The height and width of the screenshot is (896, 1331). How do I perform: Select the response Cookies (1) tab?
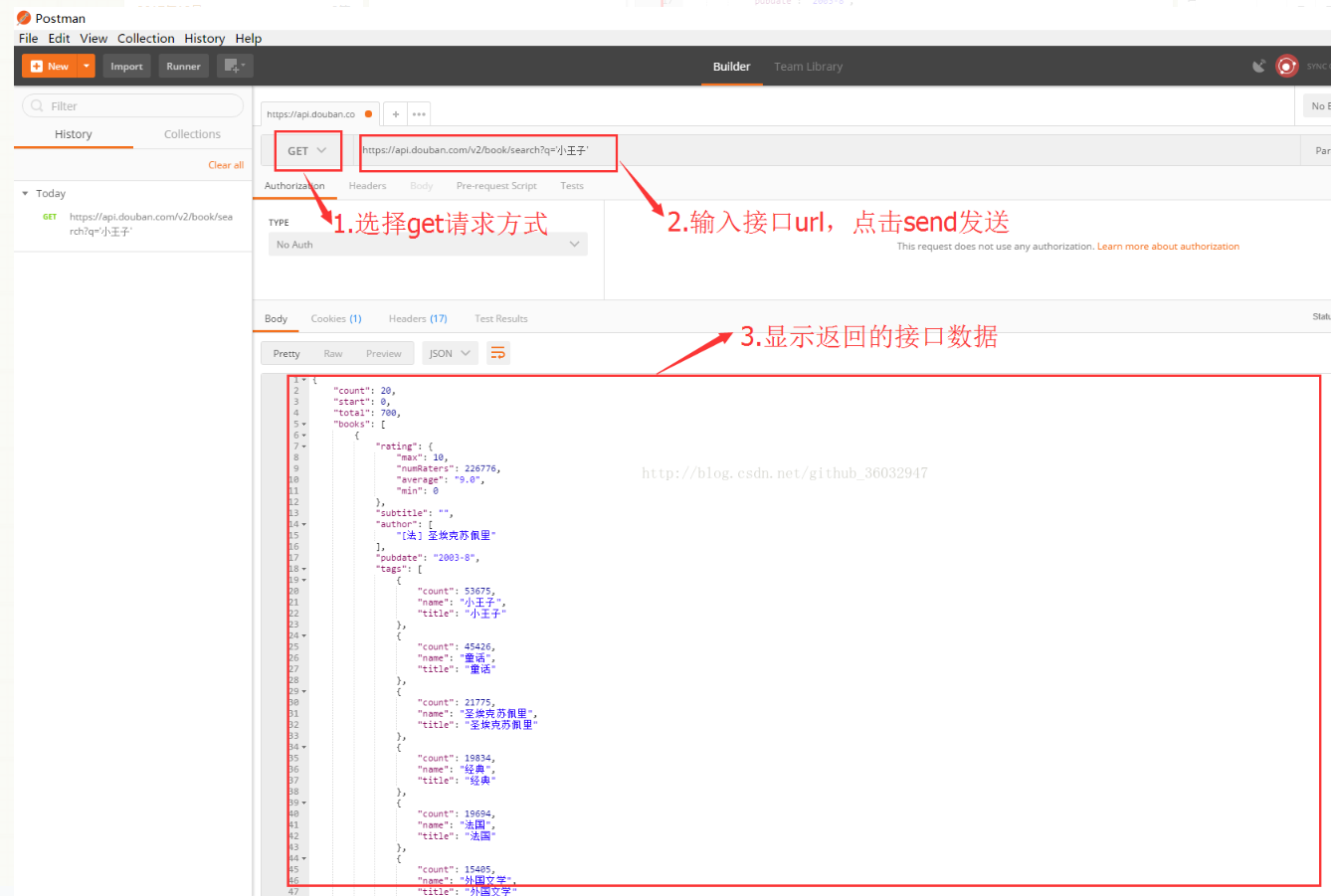coord(336,319)
